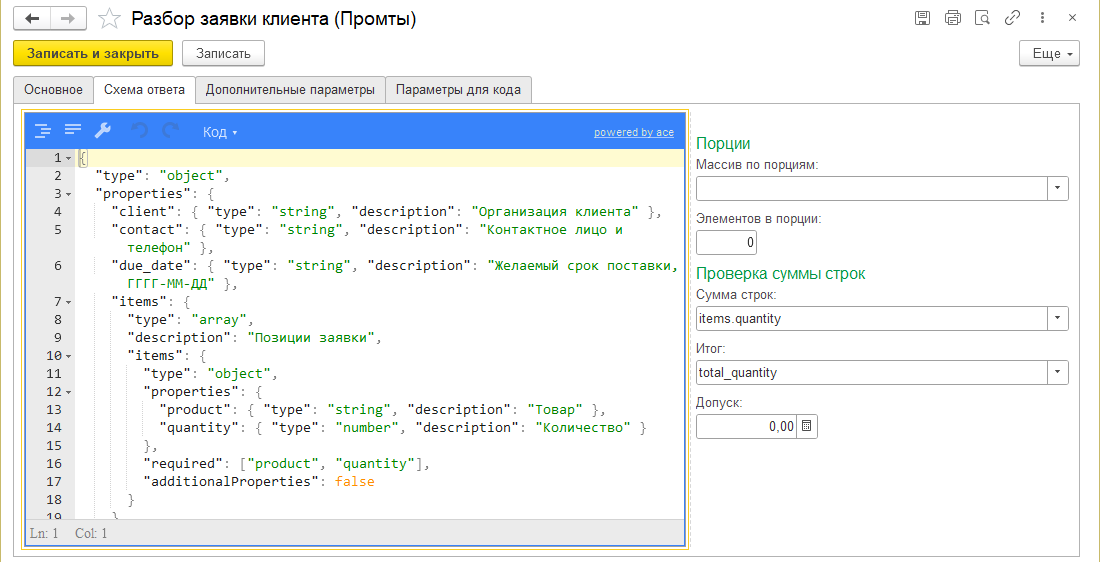Click the Col: 1 status bar entry
1100x562 pixels.
click(x=91, y=533)
